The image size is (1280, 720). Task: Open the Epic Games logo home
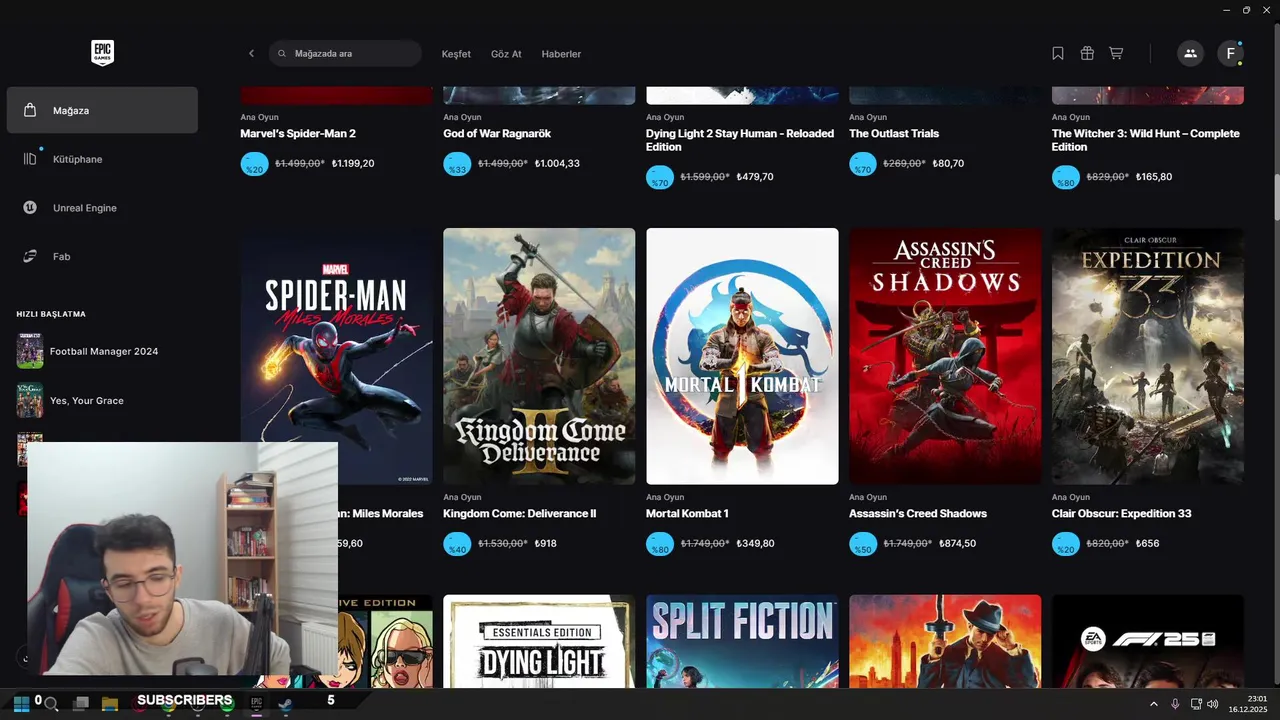pos(102,53)
